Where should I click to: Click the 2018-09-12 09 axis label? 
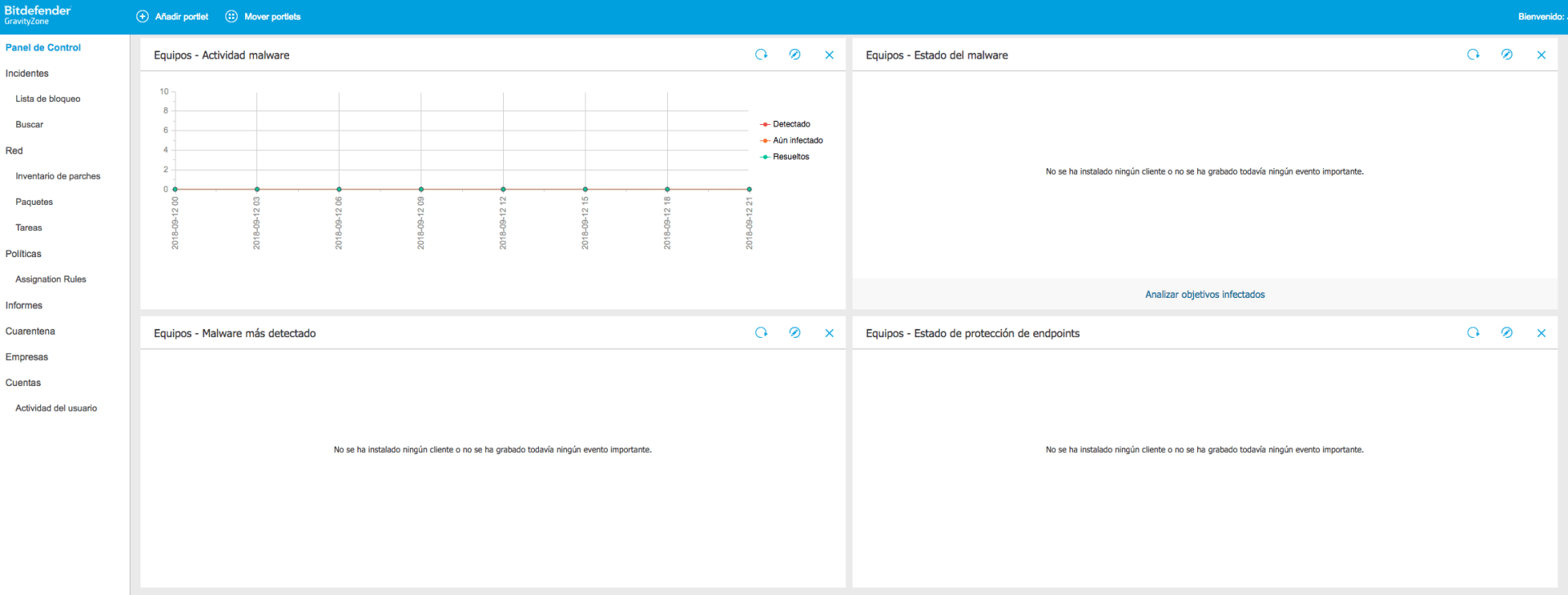pyautogui.click(x=421, y=223)
